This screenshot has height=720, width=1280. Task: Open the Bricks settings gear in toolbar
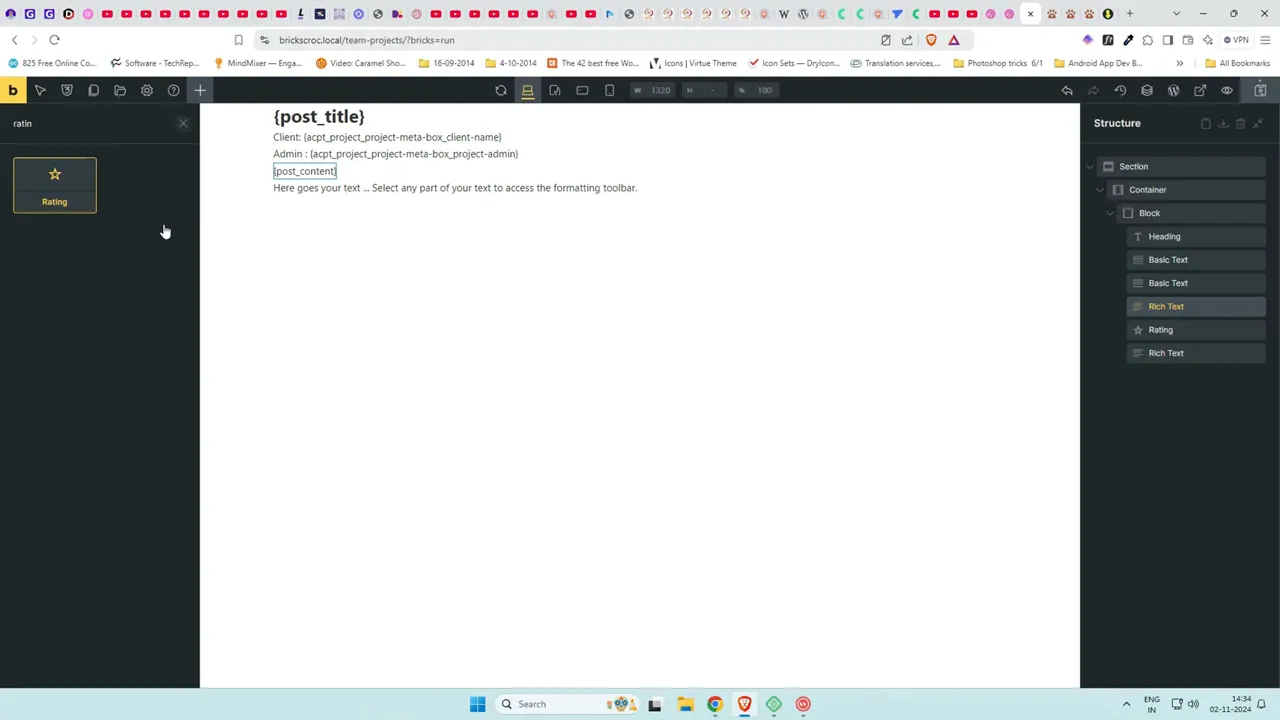(146, 91)
